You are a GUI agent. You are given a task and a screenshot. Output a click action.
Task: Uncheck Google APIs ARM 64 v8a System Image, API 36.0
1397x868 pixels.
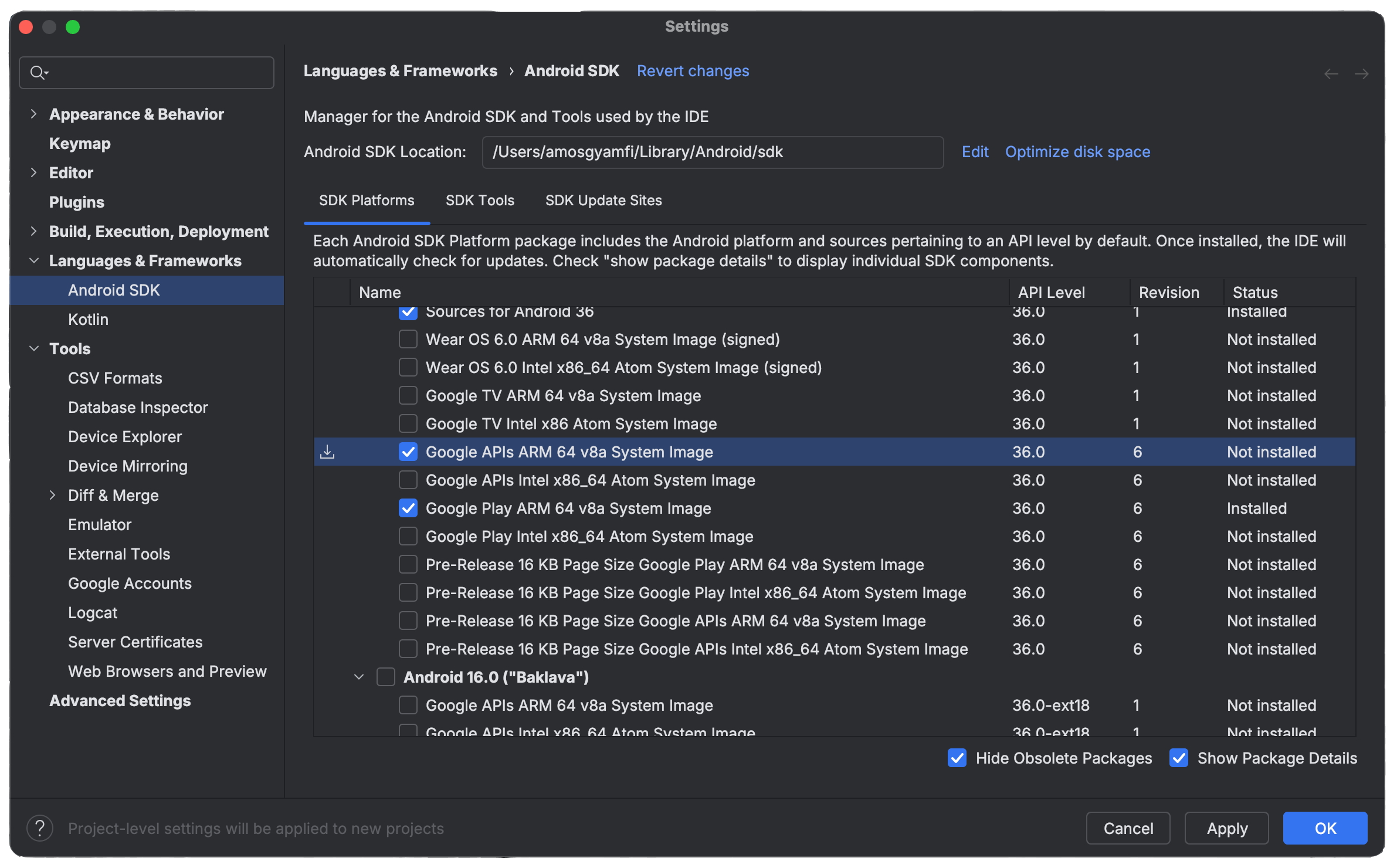click(408, 452)
